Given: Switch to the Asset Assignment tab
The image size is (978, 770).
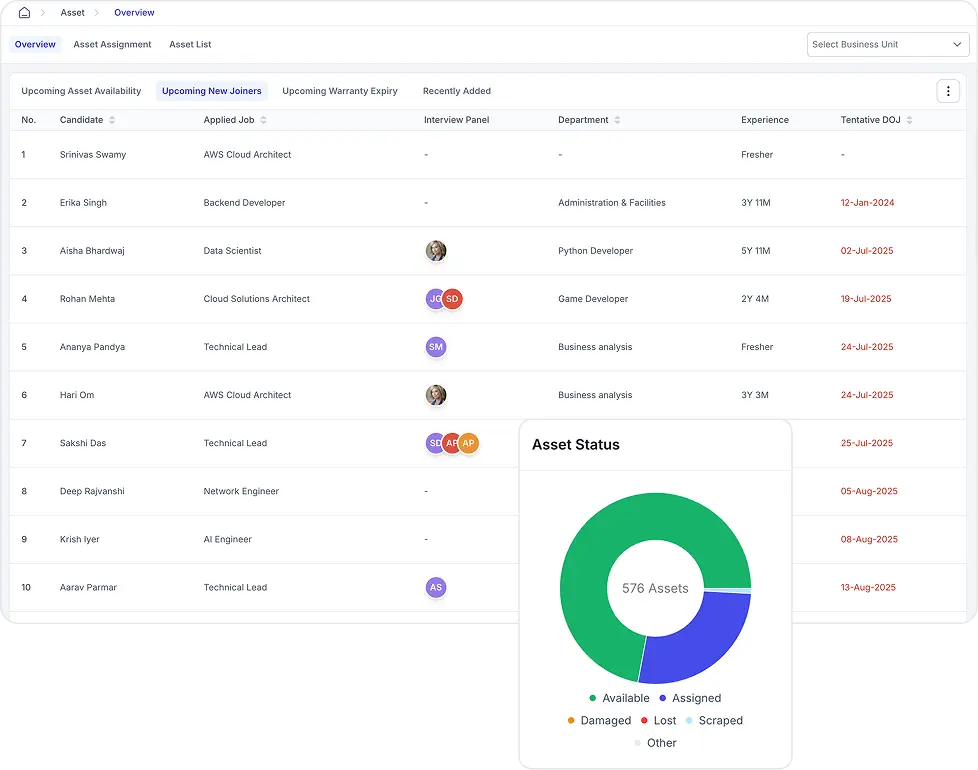Looking at the screenshot, I should click(x=112, y=44).
